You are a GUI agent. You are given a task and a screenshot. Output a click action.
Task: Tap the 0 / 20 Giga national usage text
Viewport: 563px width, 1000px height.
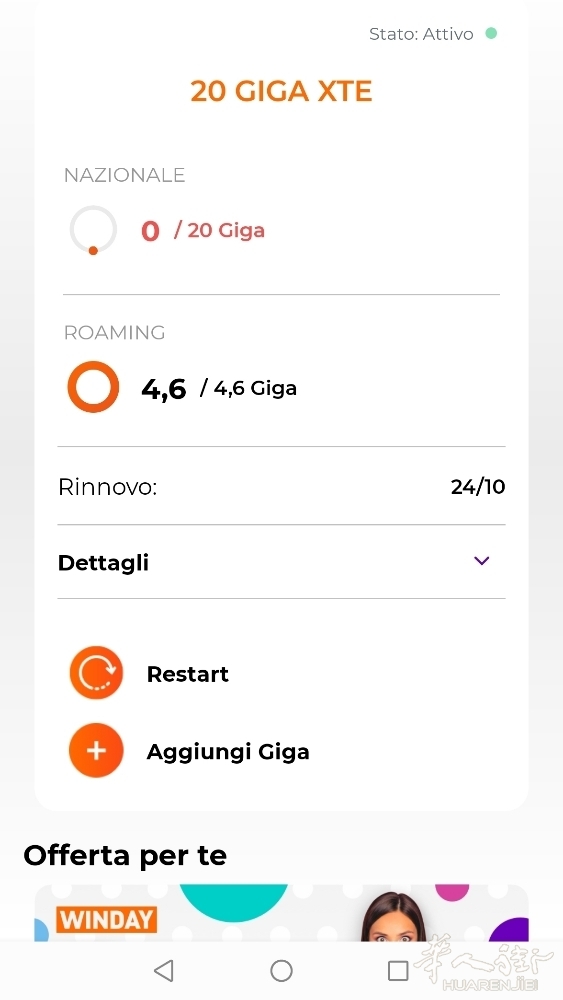pyautogui.click(x=203, y=230)
